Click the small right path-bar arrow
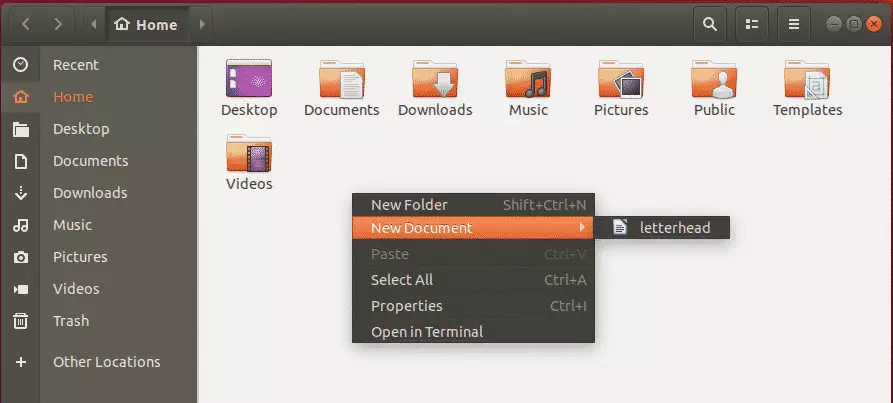 point(202,24)
